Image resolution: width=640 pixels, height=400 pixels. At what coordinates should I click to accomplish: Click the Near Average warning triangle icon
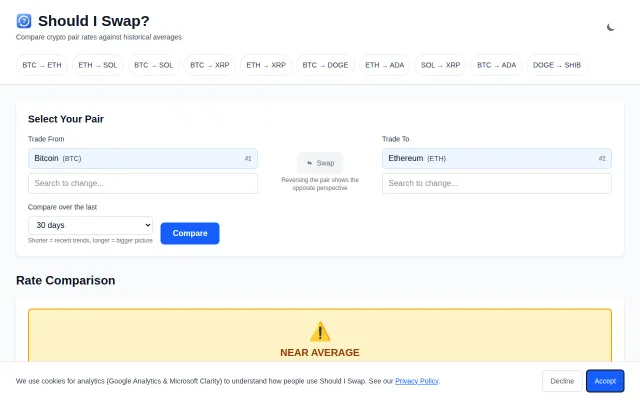click(320, 331)
